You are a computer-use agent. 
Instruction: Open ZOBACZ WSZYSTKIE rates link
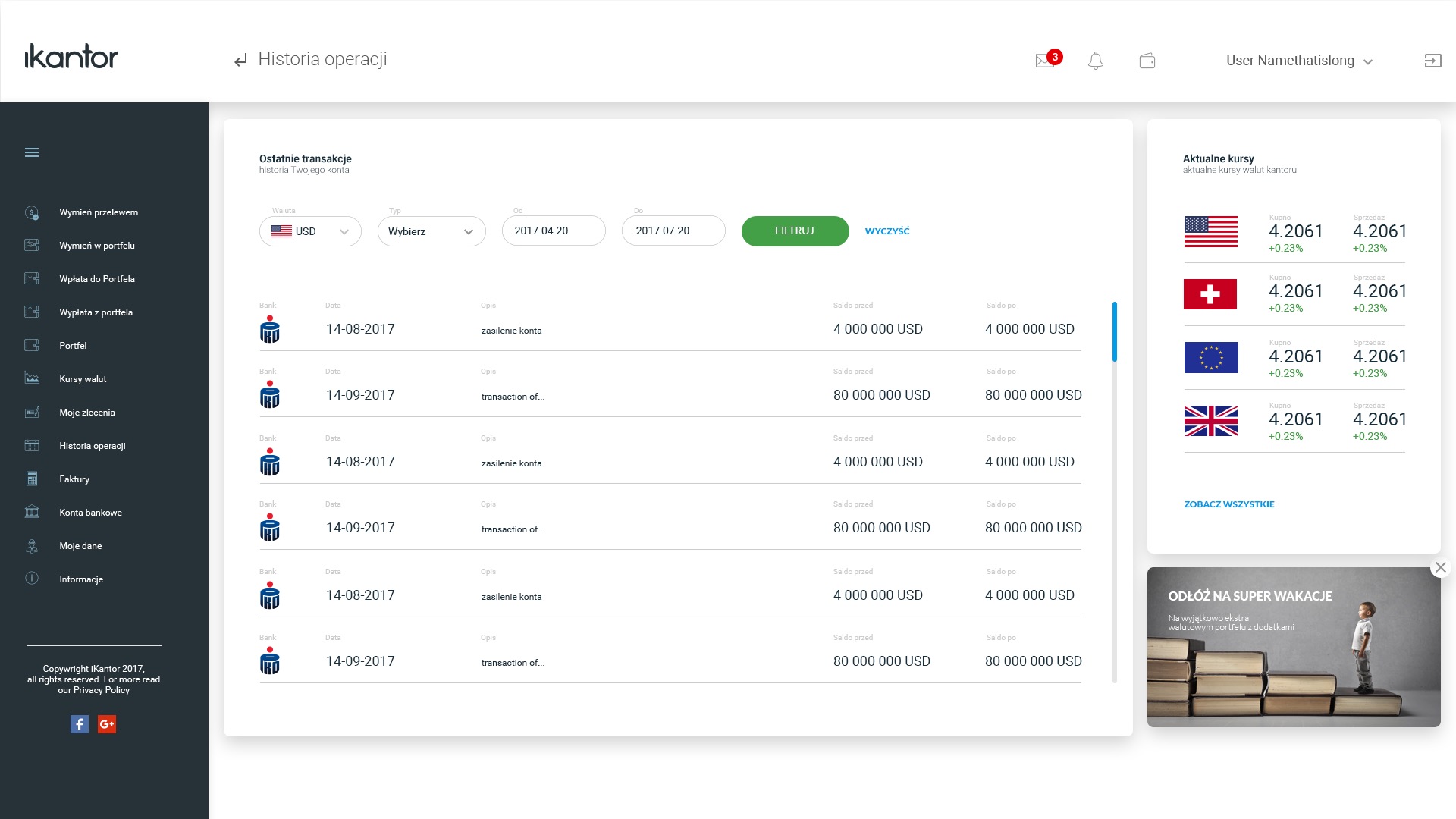point(1229,504)
